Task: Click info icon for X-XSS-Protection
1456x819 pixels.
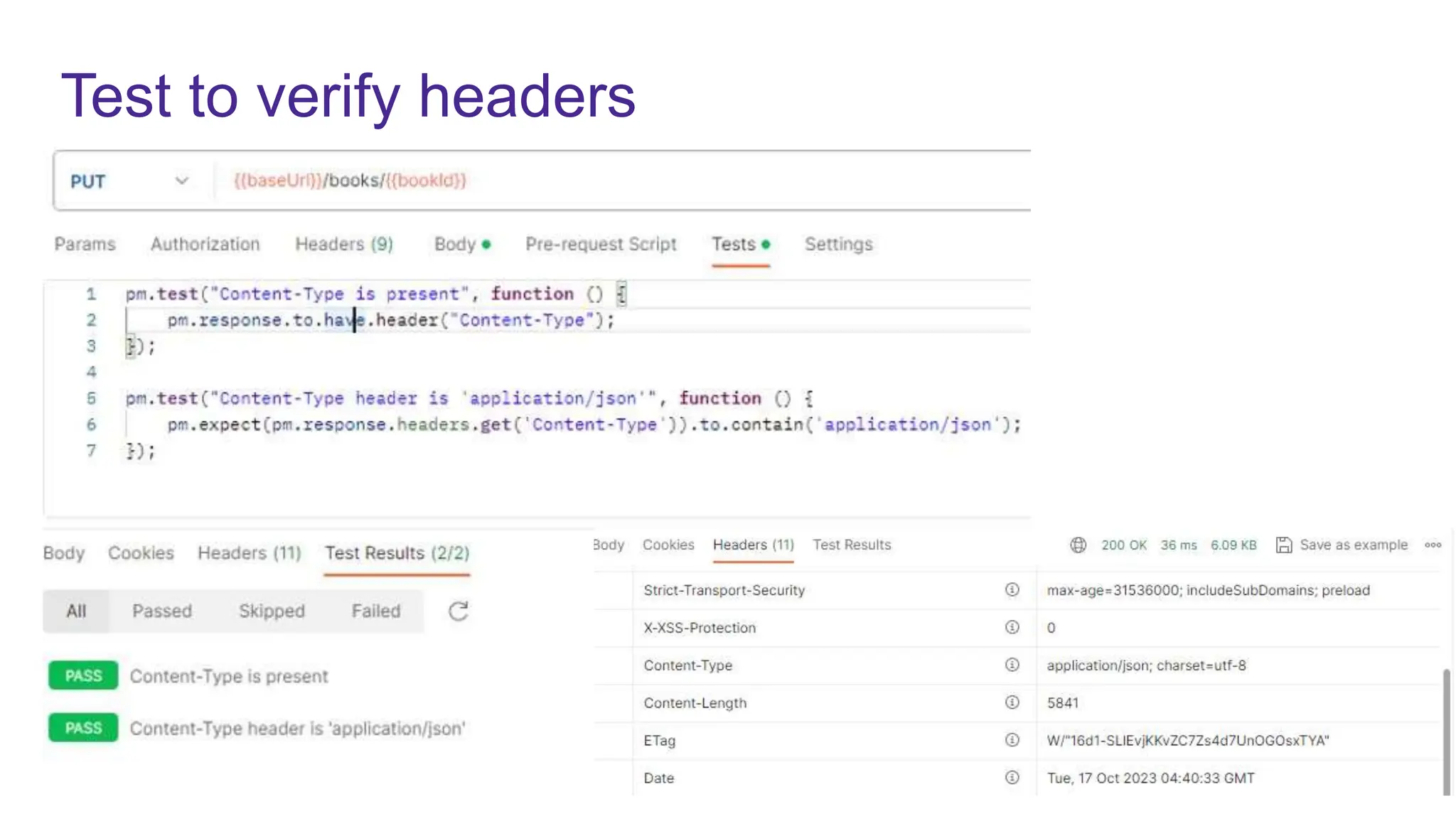Action: (1012, 627)
